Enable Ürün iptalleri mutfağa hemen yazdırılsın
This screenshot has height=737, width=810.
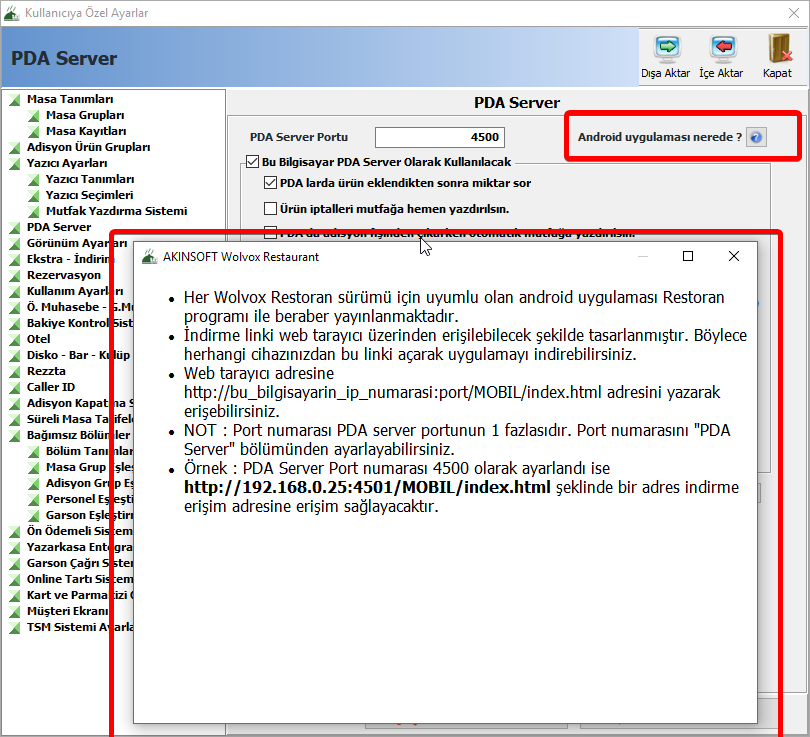click(x=270, y=209)
